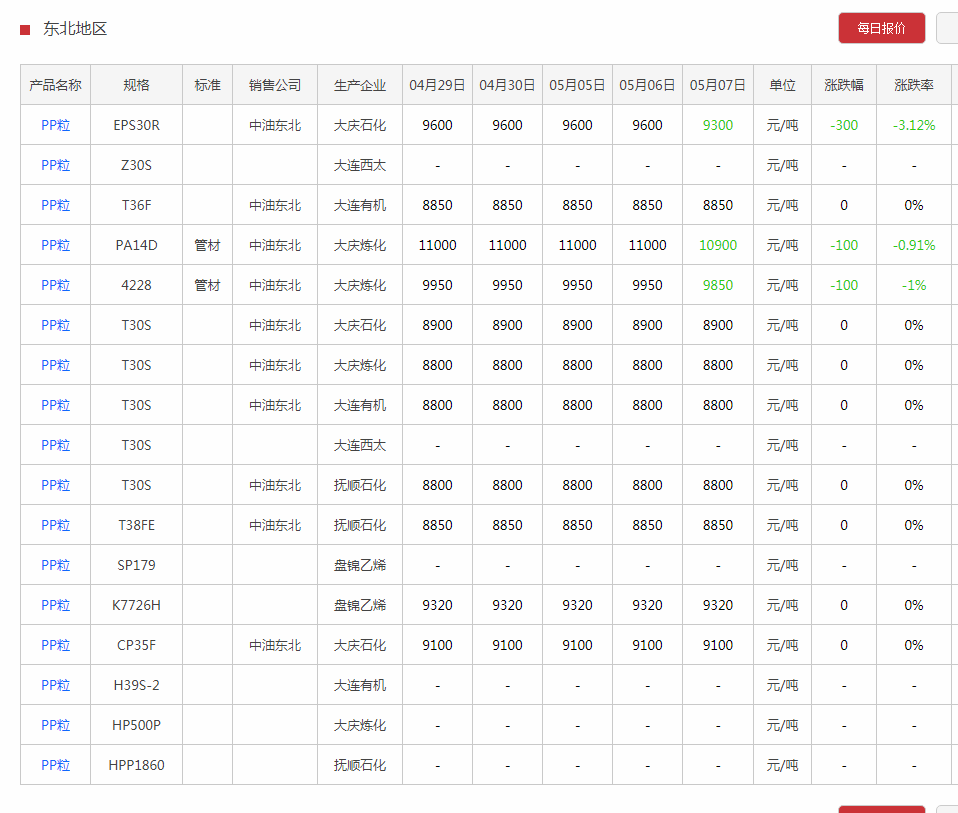Image resolution: width=958 pixels, height=813 pixels.
Task: Select the T38FE specification cell
Action: point(136,525)
